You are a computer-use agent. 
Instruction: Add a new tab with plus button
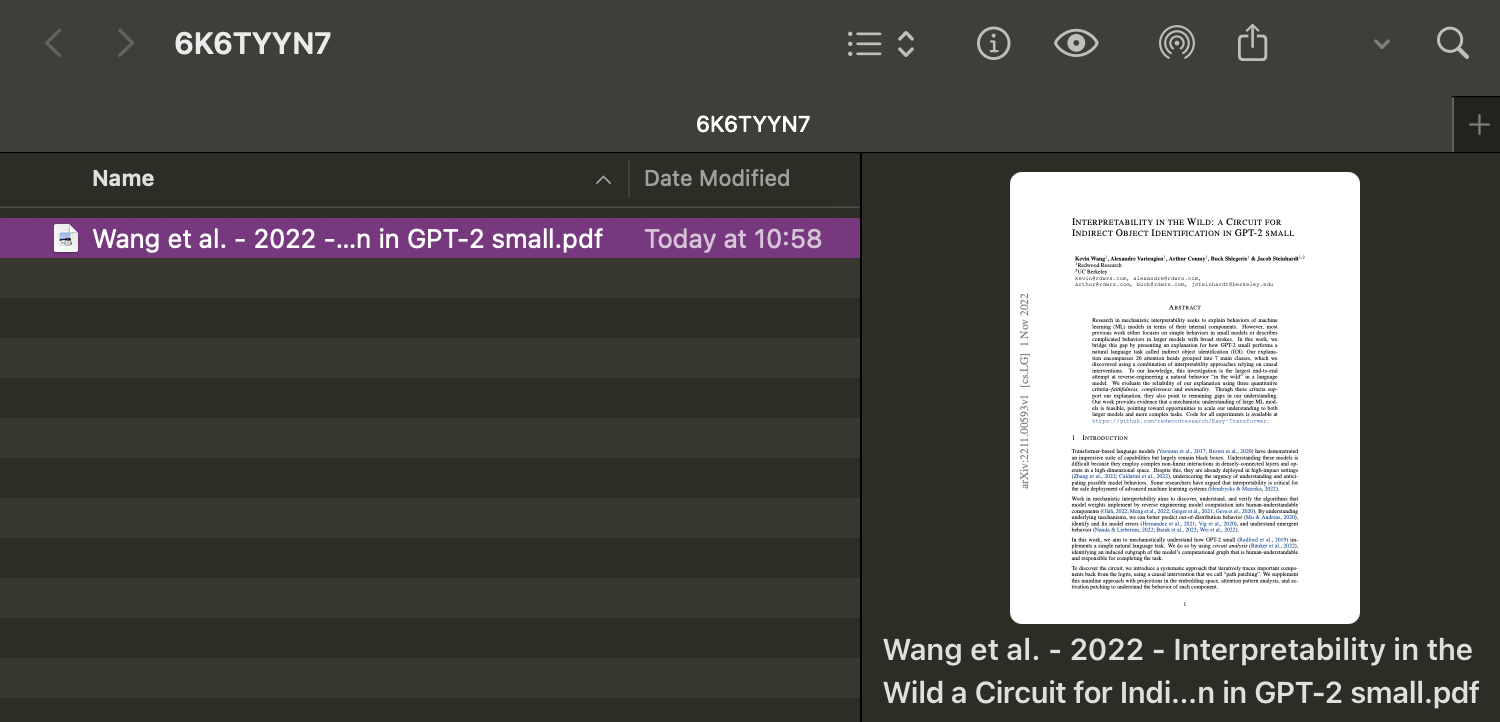[x=1478, y=125]
